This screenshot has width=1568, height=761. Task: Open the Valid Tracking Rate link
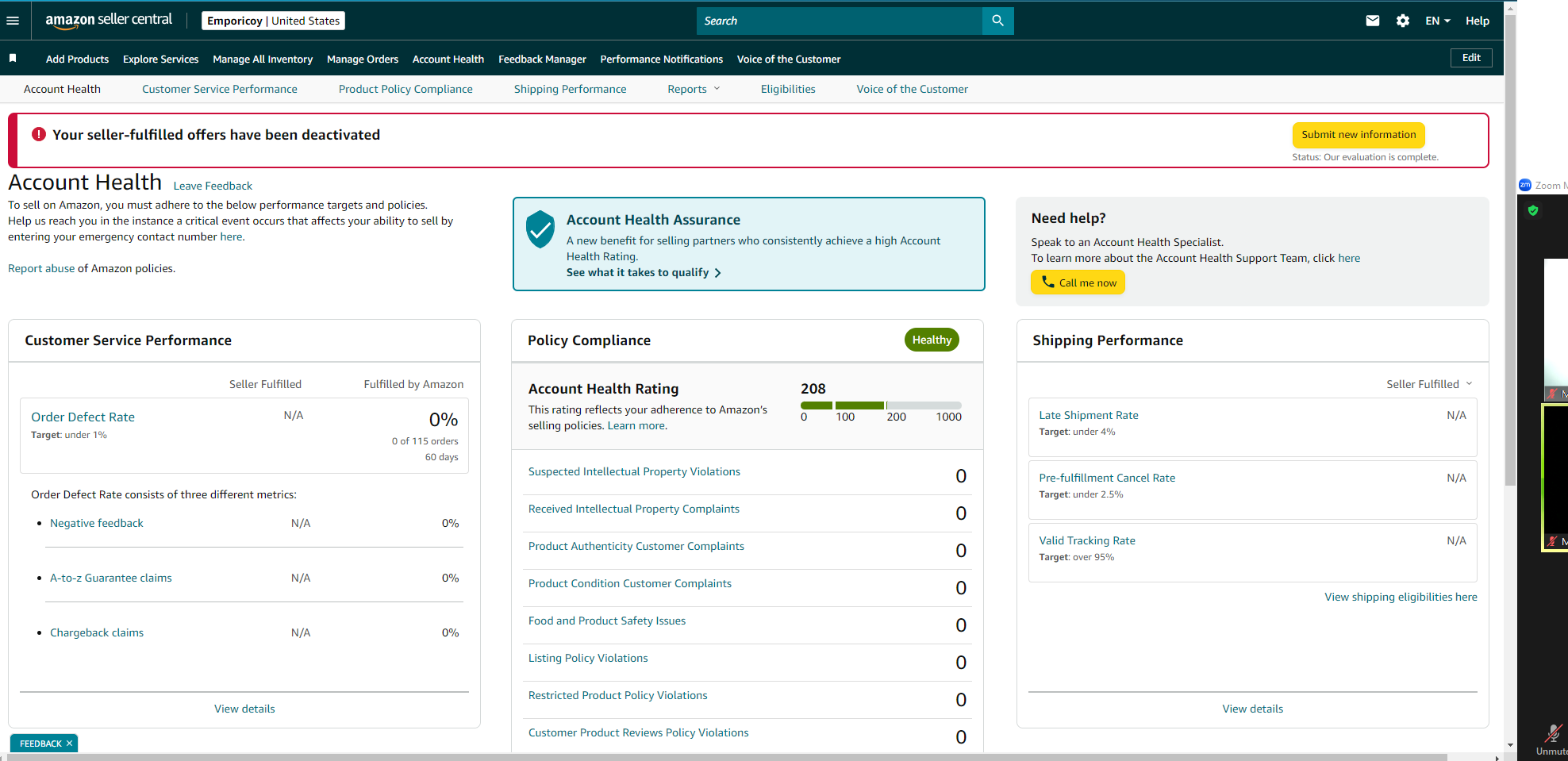coord(1087,540)
